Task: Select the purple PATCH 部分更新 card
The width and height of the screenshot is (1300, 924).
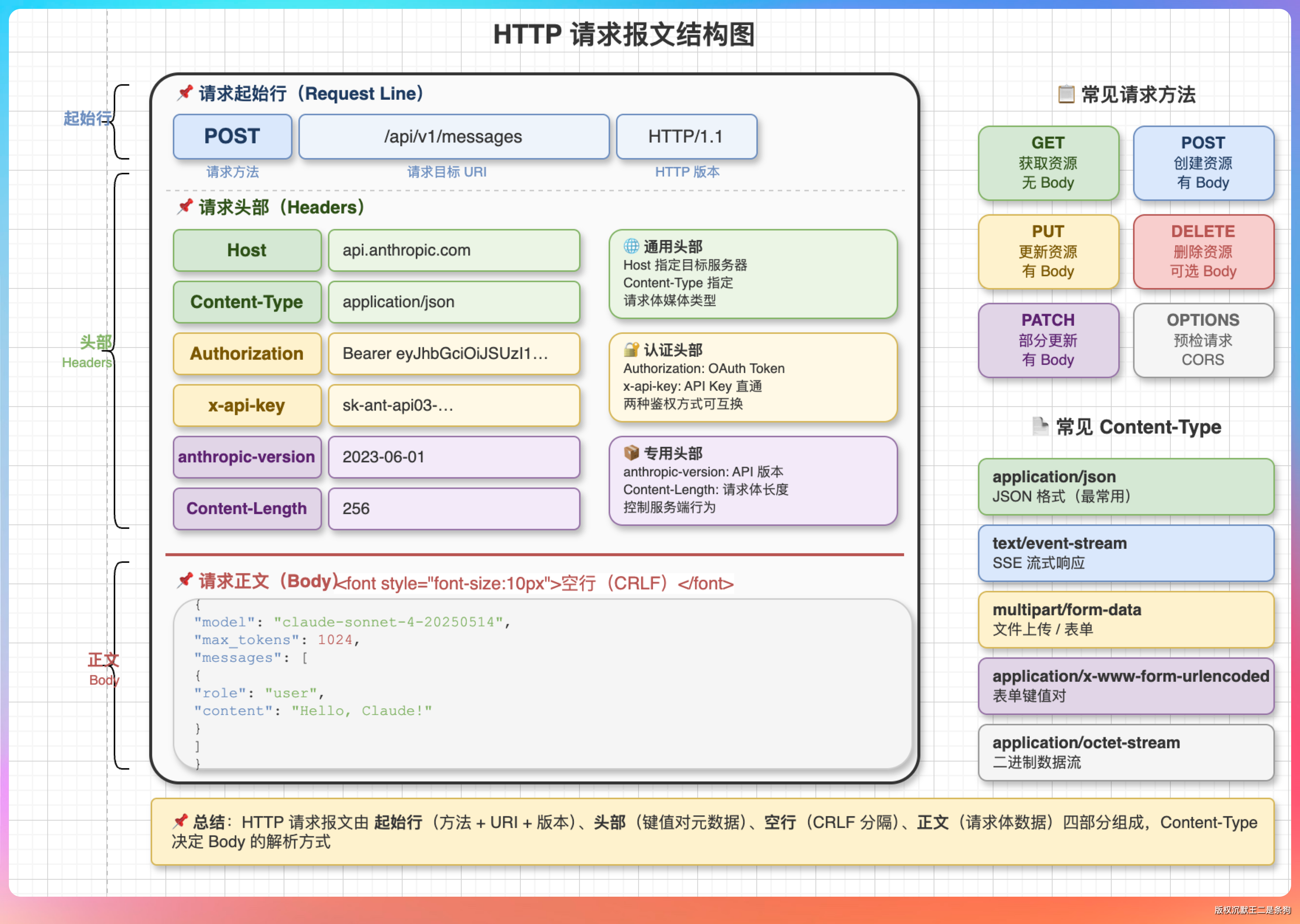Action: [1048, 340]
